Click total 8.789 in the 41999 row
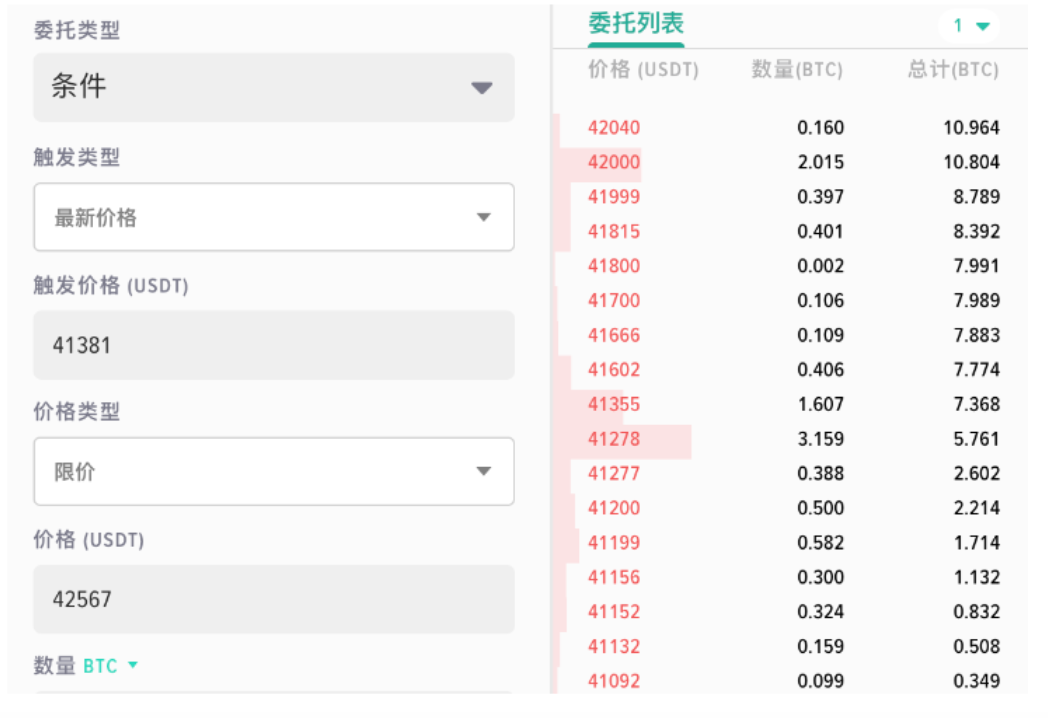Image resolution: width=1048 pixels, height=718 pixels. coord(976,197)
